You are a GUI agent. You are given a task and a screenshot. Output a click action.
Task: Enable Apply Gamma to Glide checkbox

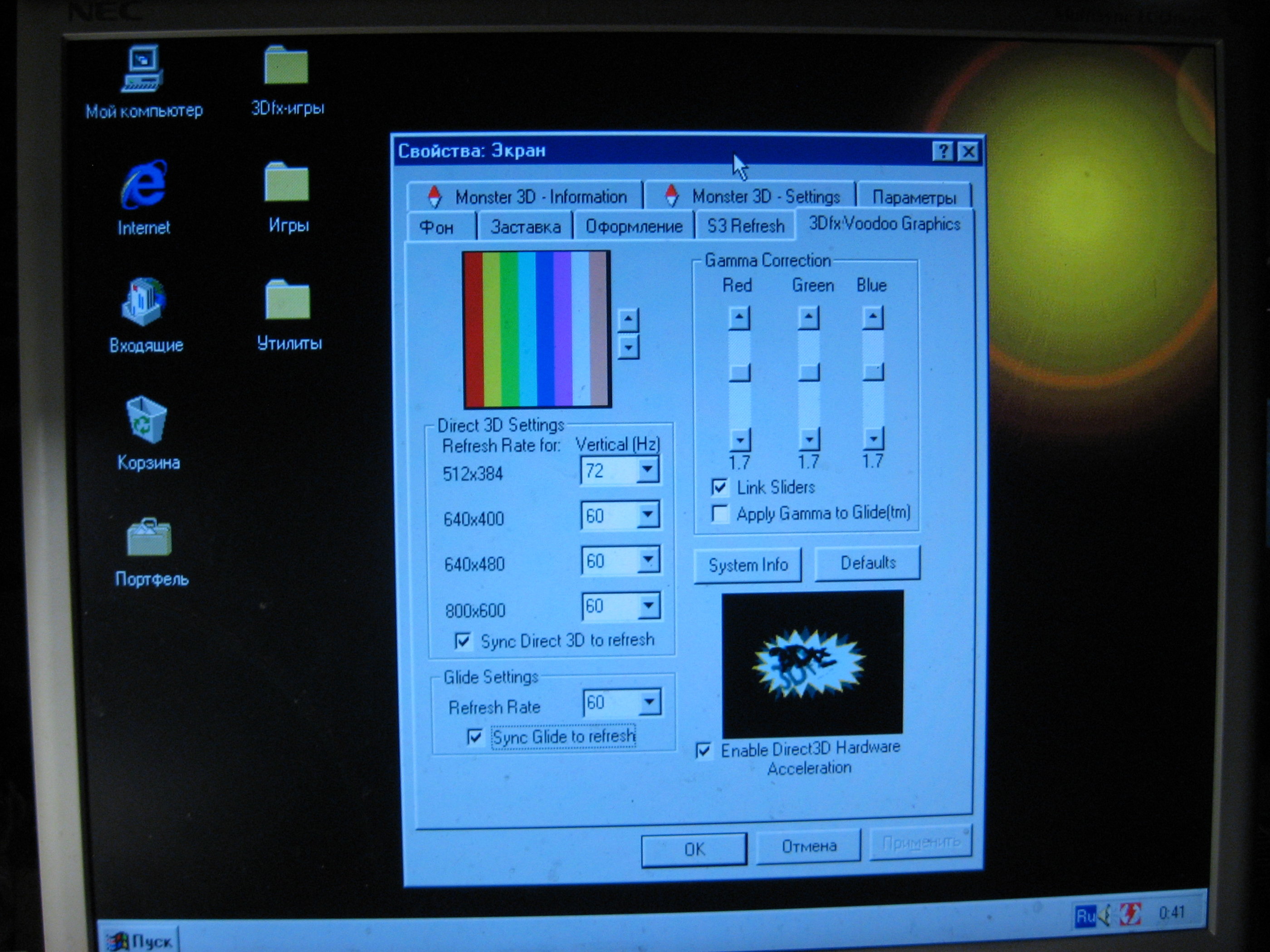pos(720,514)
